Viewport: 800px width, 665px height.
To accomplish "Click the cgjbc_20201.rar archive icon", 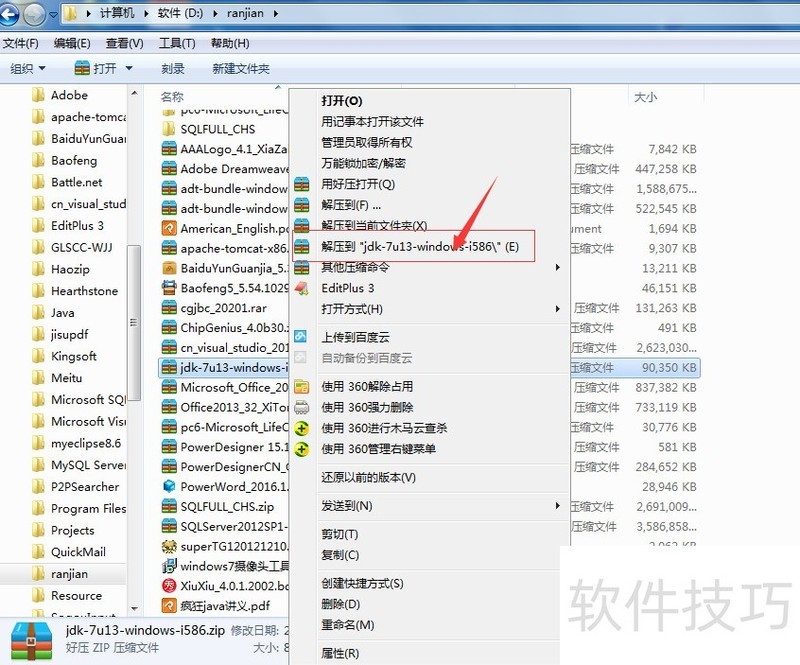I will (169, 308).
